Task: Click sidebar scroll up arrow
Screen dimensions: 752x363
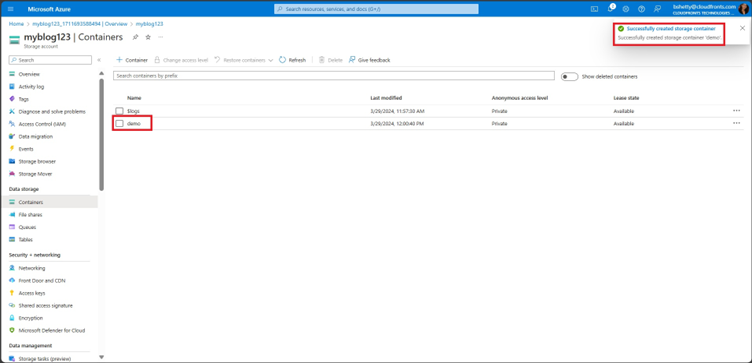Action: pyautogui.click(x=101, y=73)
